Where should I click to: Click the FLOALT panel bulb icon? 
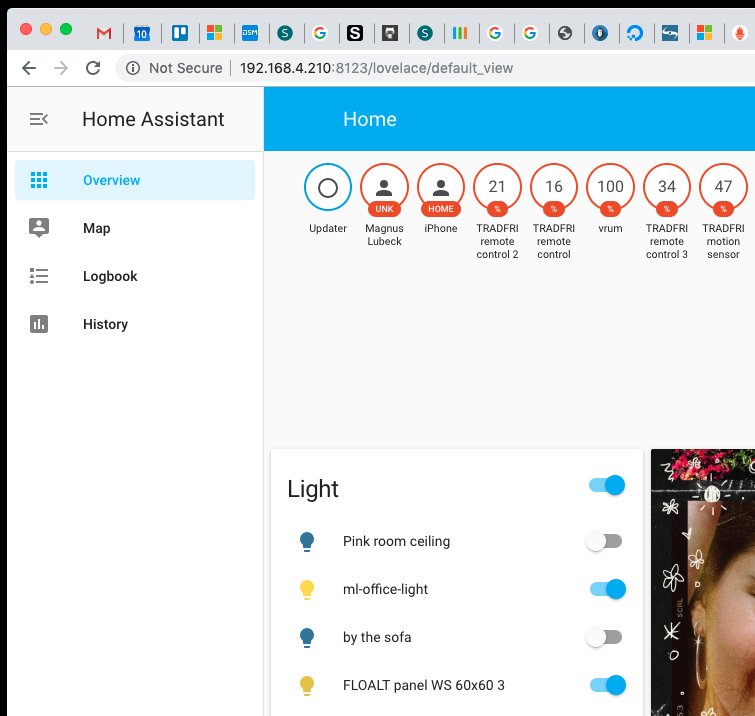308,685
